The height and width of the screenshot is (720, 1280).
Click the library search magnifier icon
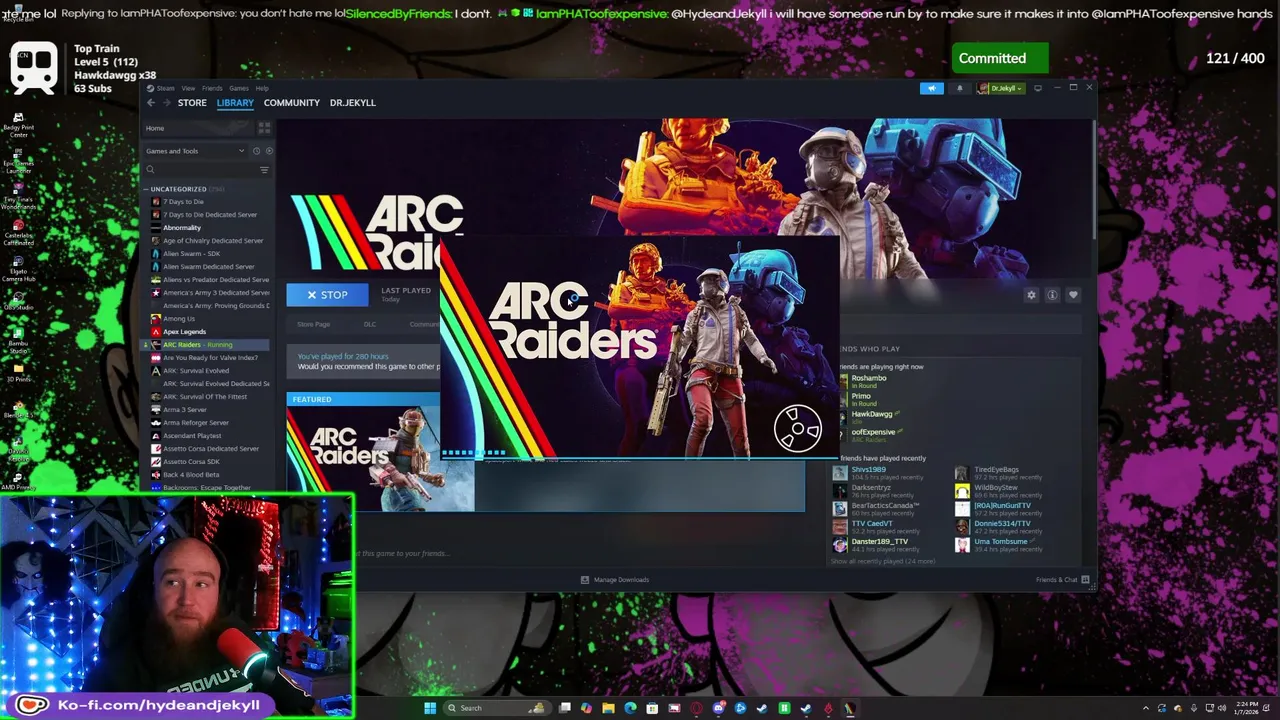pos(151,170)
